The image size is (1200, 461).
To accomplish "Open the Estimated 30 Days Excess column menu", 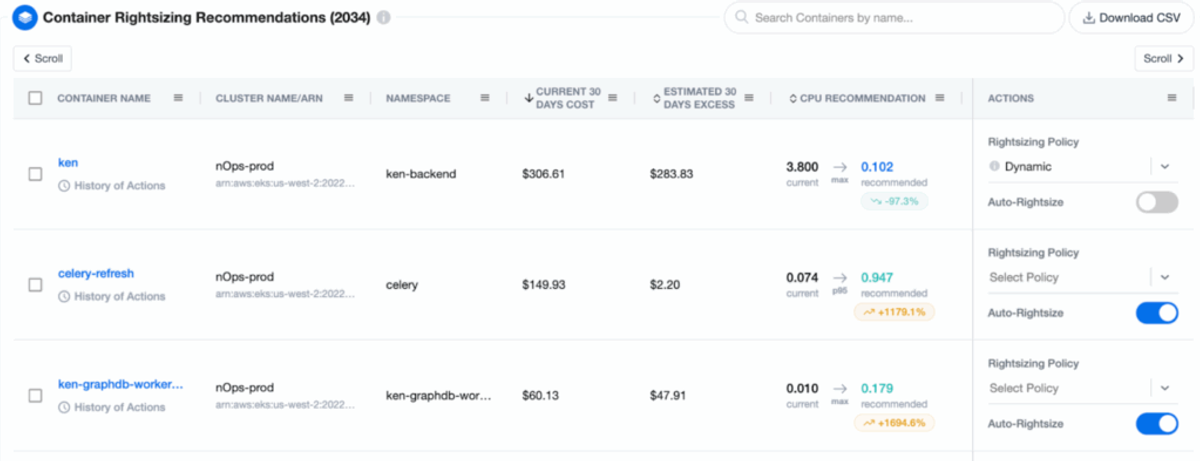I will [749, 98].
